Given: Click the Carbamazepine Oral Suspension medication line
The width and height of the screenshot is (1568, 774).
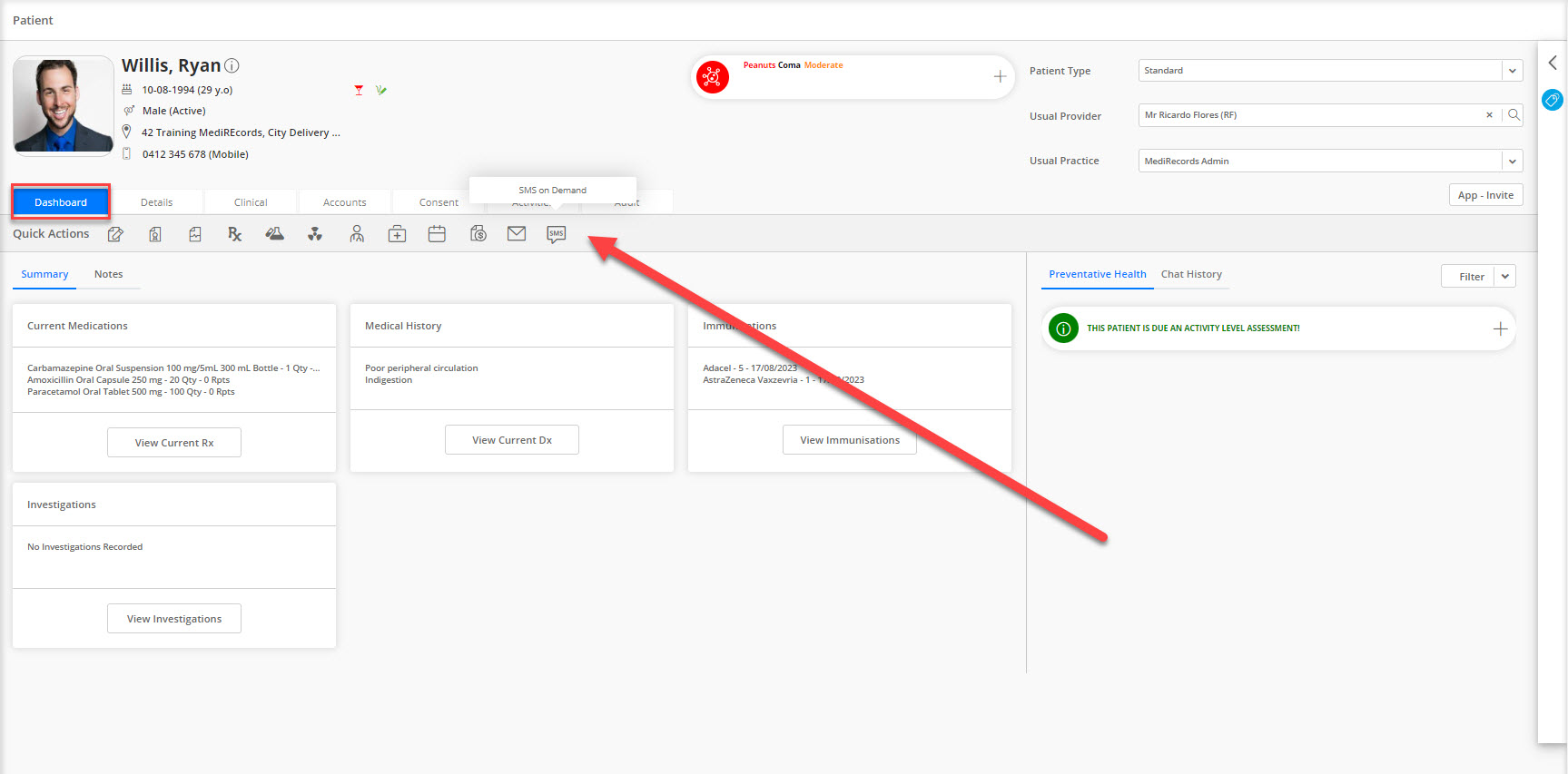Looking at the screenshot, I should click(x=173, y=368).
